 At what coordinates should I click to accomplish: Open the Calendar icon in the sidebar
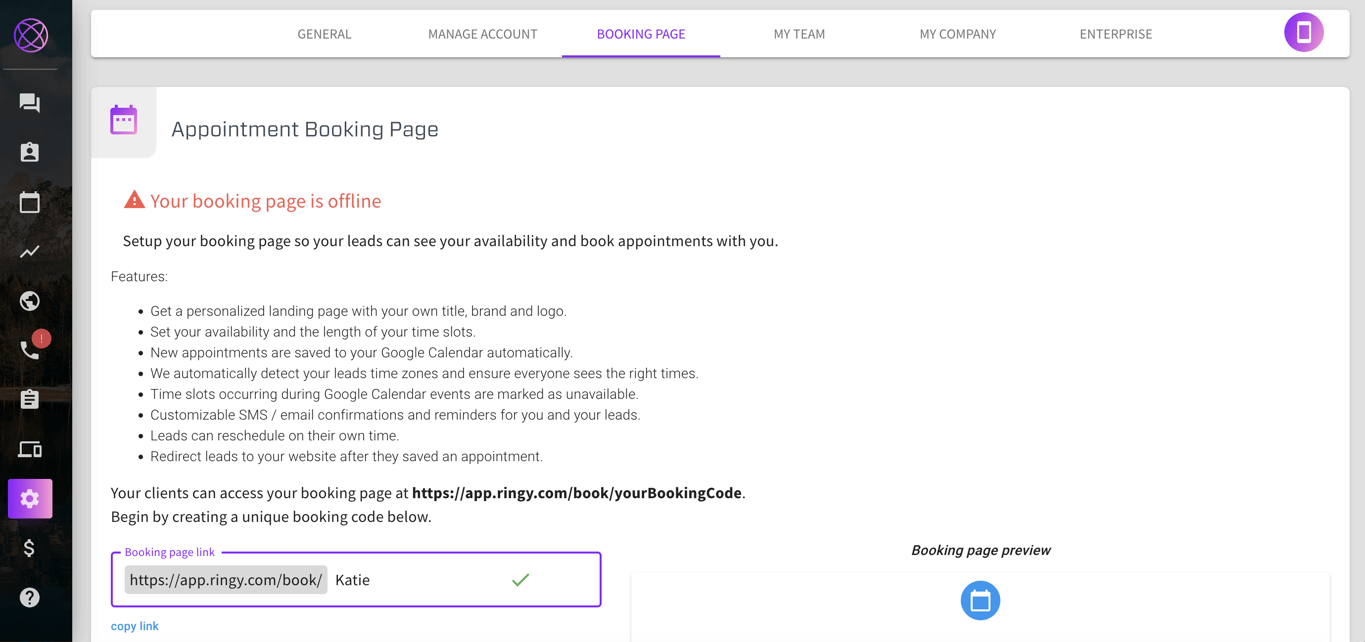click(x=29, y=201)
